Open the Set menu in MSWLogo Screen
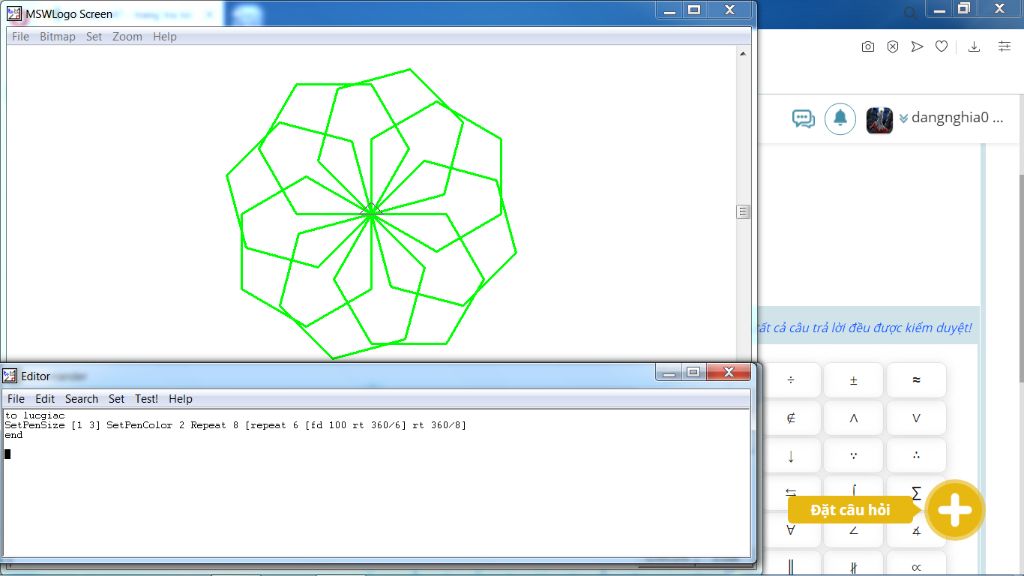This screenshot has height=576, width=1024. (x=94, y=37)
